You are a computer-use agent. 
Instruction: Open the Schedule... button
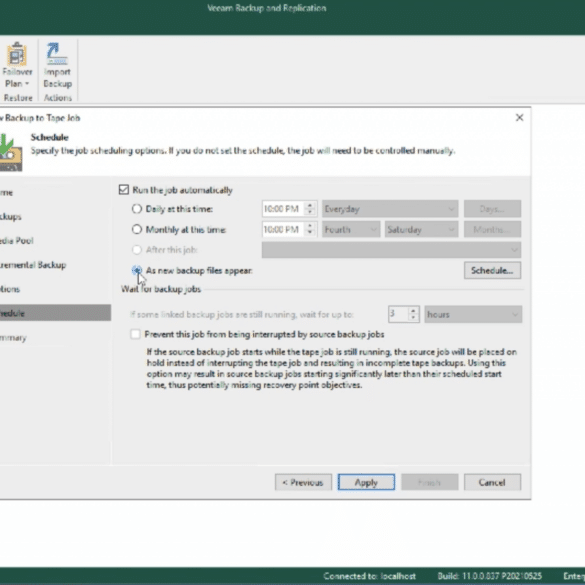pos(492,270)
